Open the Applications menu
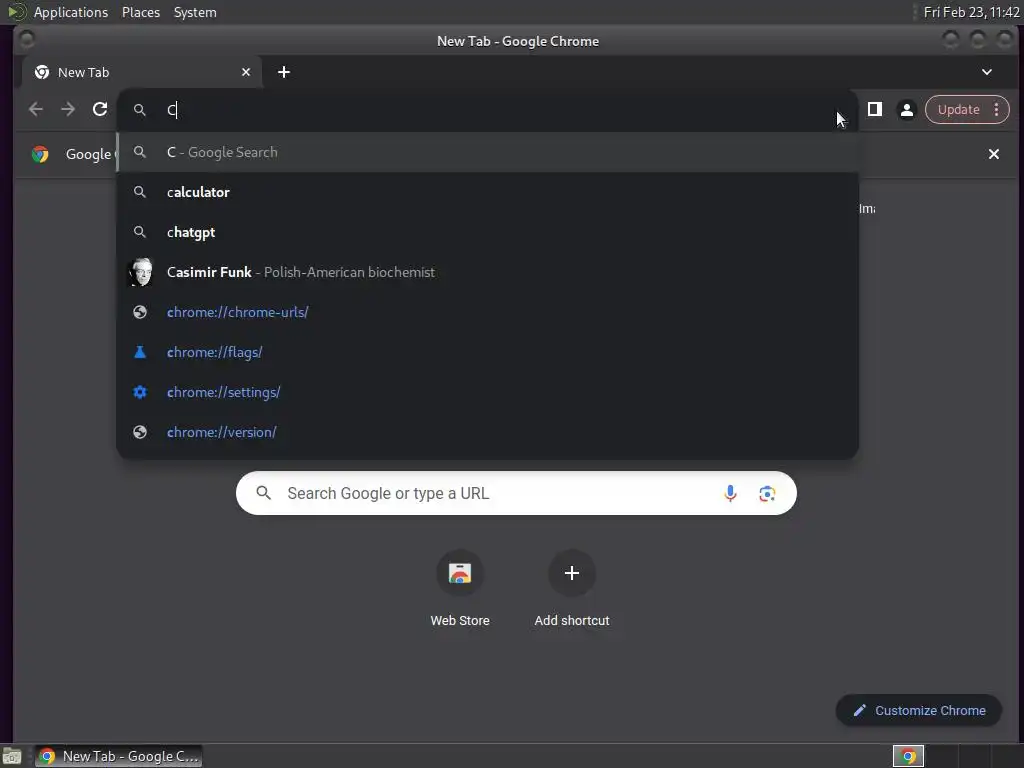This screenshot has height=768, width=1024. 71,12
